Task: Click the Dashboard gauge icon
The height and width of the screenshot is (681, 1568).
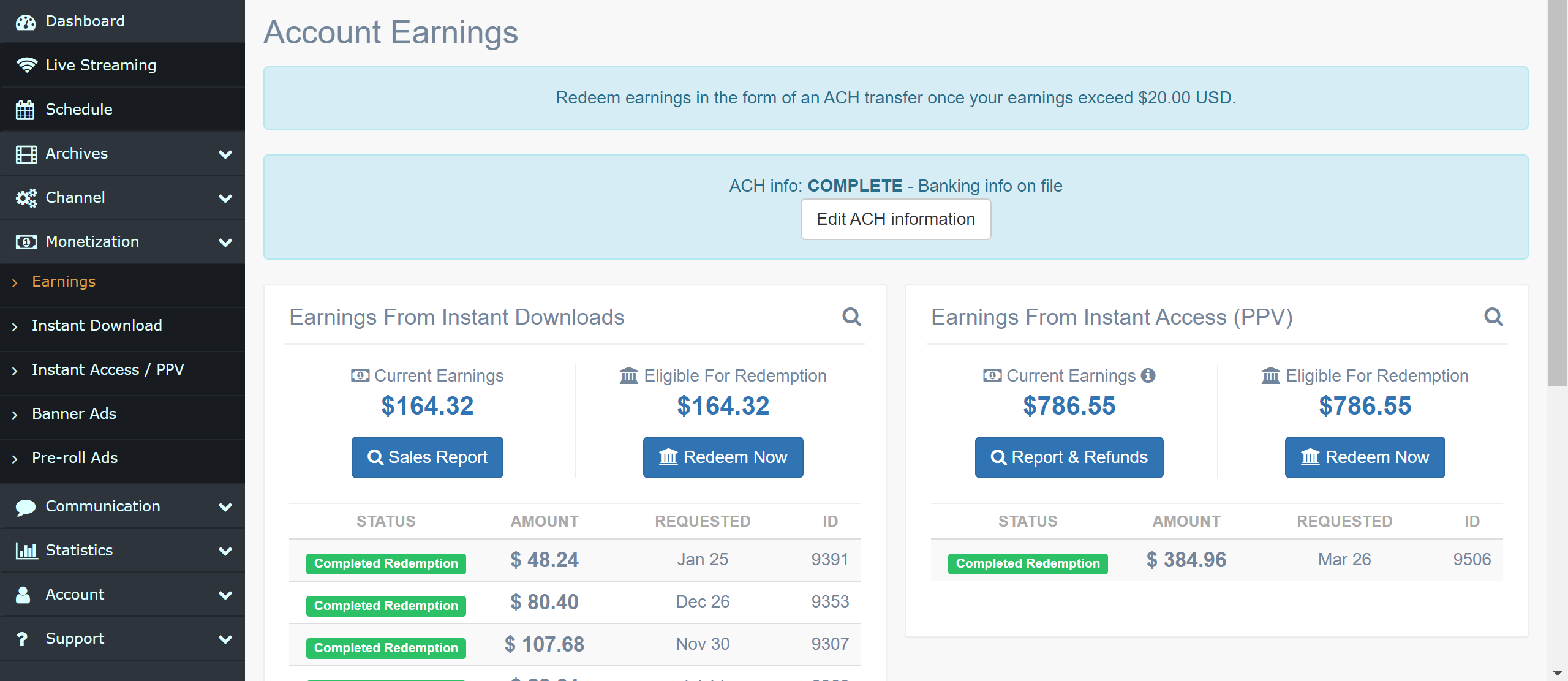Action: [26, 22]
